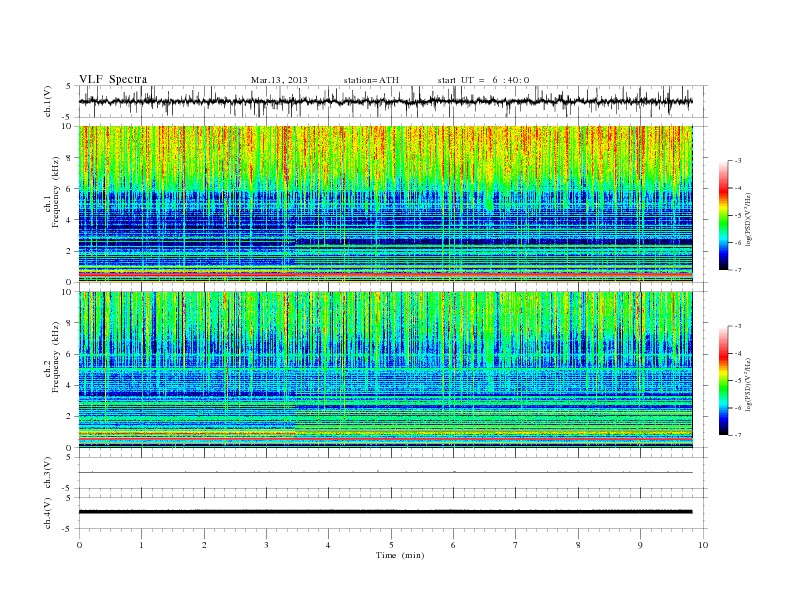Screen dimensions: 792x612
Task: Click the "2" kHz tick on ch.1 spectrogram axis
Action: pyautogui.click(x=69, y=251)
